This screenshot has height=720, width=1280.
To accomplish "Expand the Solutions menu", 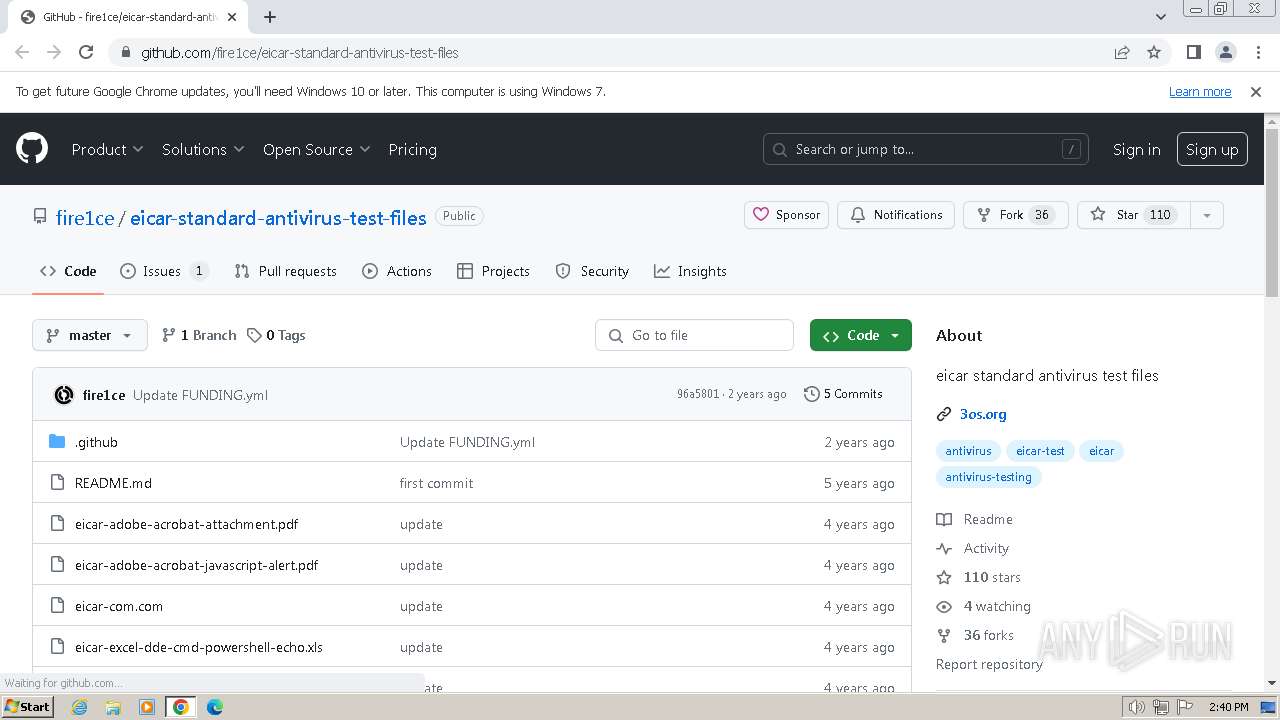I will click(203, 149).
